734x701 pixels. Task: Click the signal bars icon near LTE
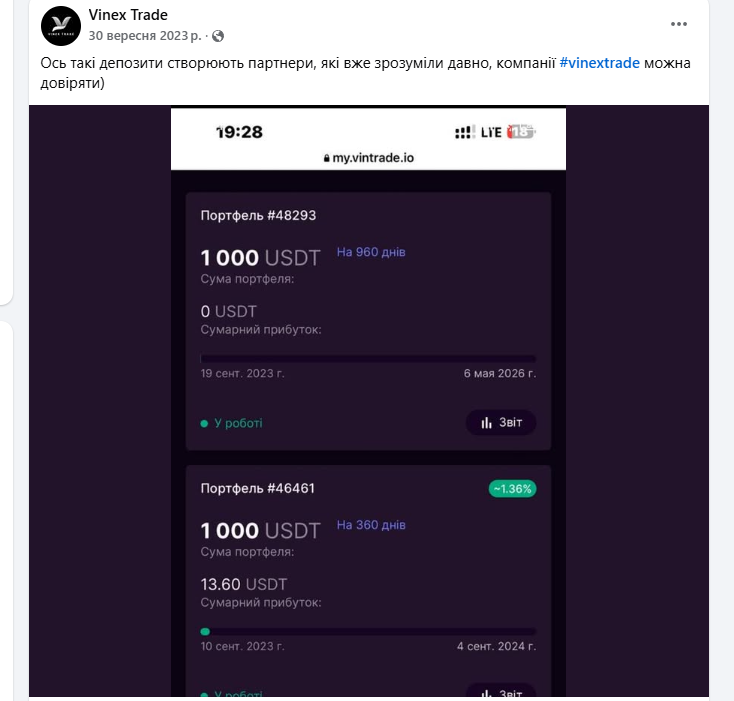point(464,132)
